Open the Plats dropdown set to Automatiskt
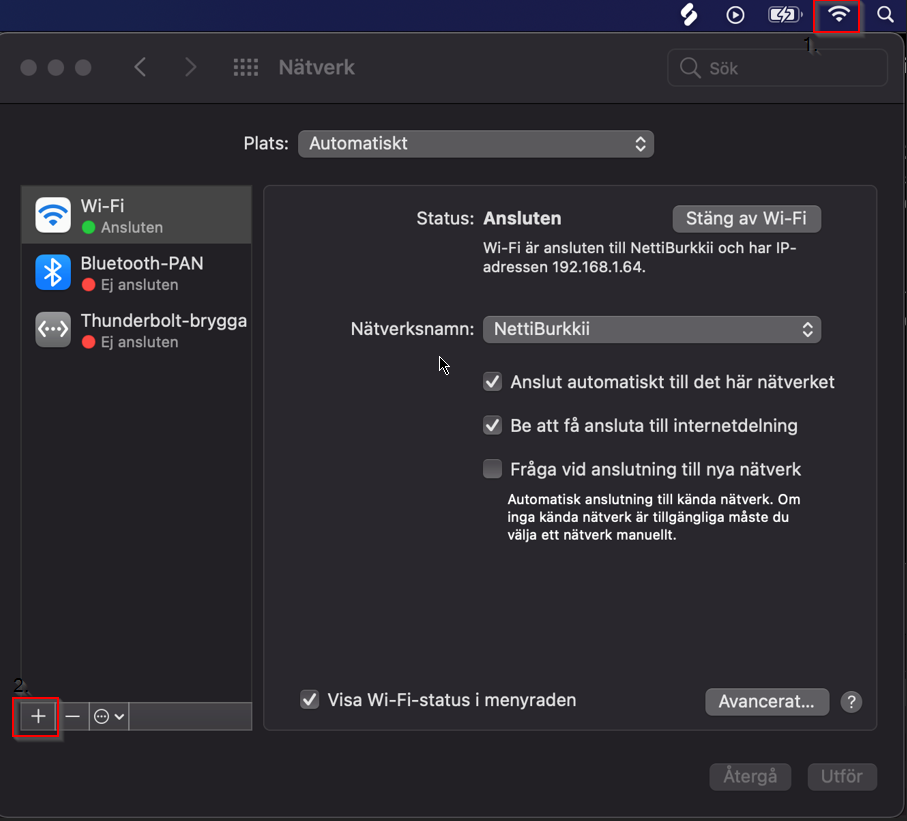 coord(475,144)
